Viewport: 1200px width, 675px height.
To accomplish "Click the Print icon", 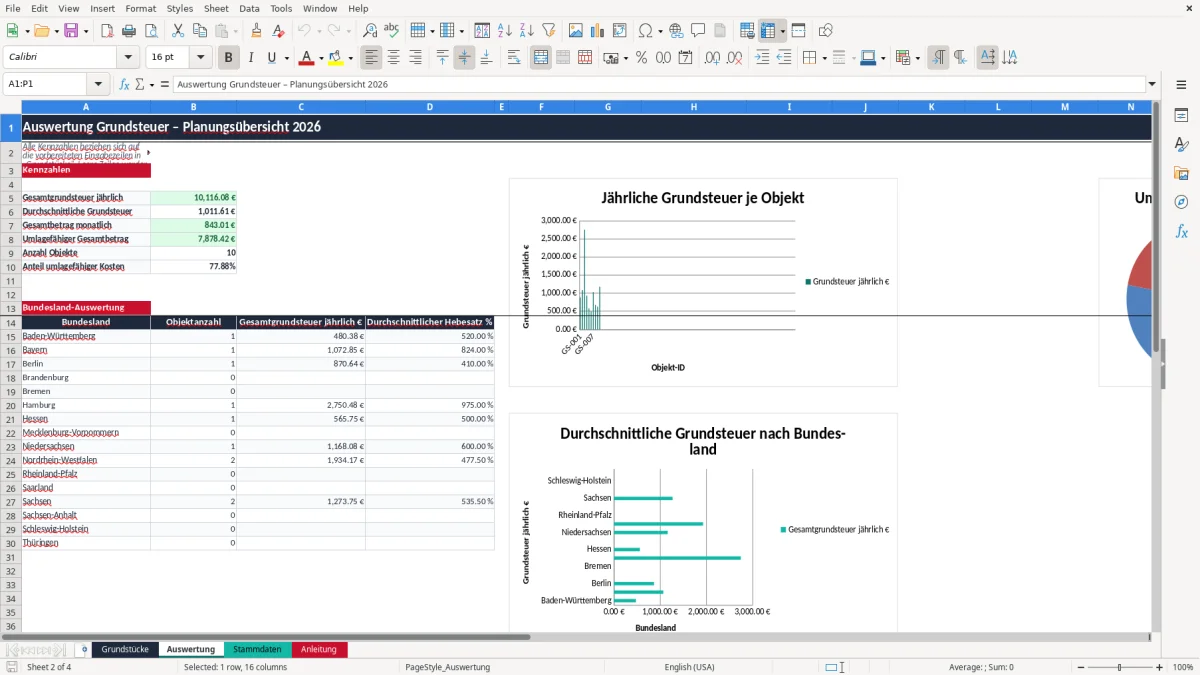I will (129, 31).
